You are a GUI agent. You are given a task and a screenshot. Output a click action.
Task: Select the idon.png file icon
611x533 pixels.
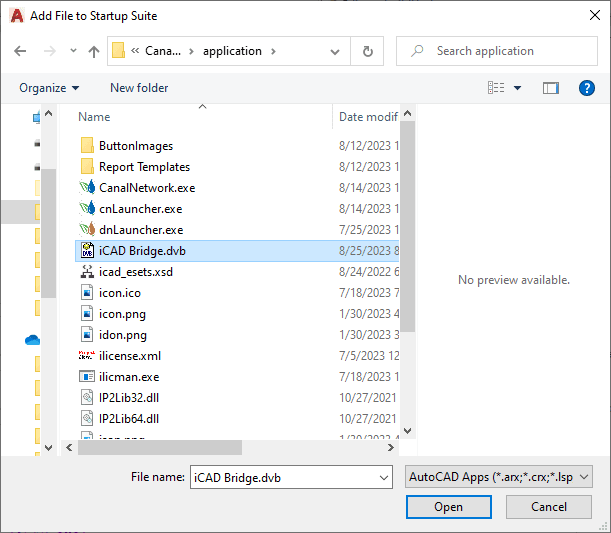[x=87, y=335]
